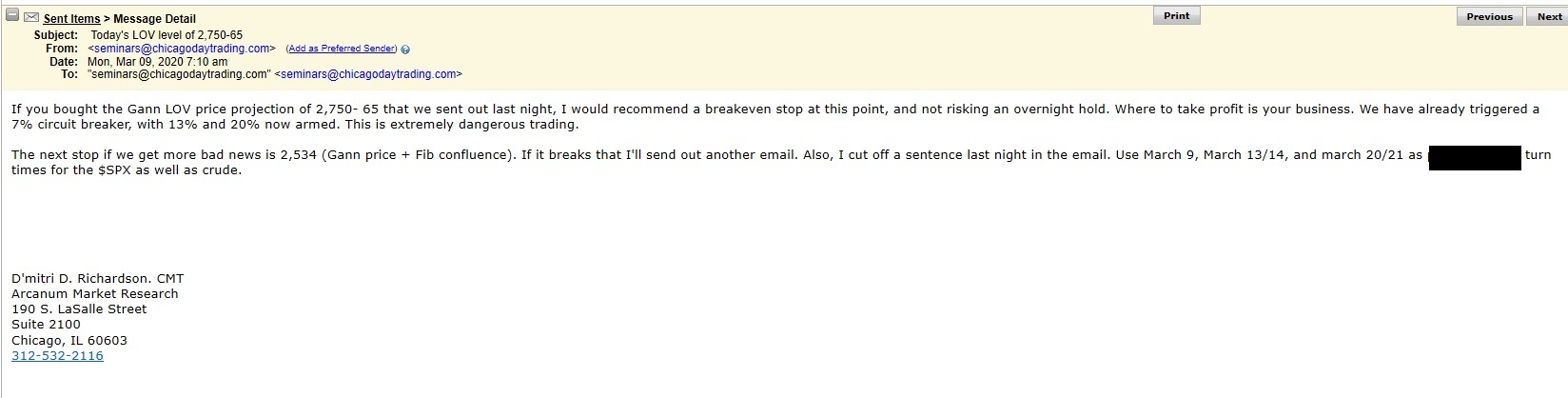Open the blue help question mark icon
The width and height of the screenshot is (1568, 398).
click(x=406, y=50)
